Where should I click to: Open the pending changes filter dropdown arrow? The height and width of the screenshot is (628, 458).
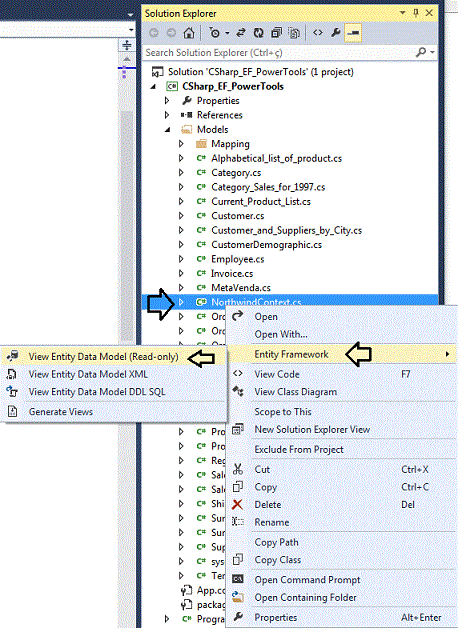(227, 33)
